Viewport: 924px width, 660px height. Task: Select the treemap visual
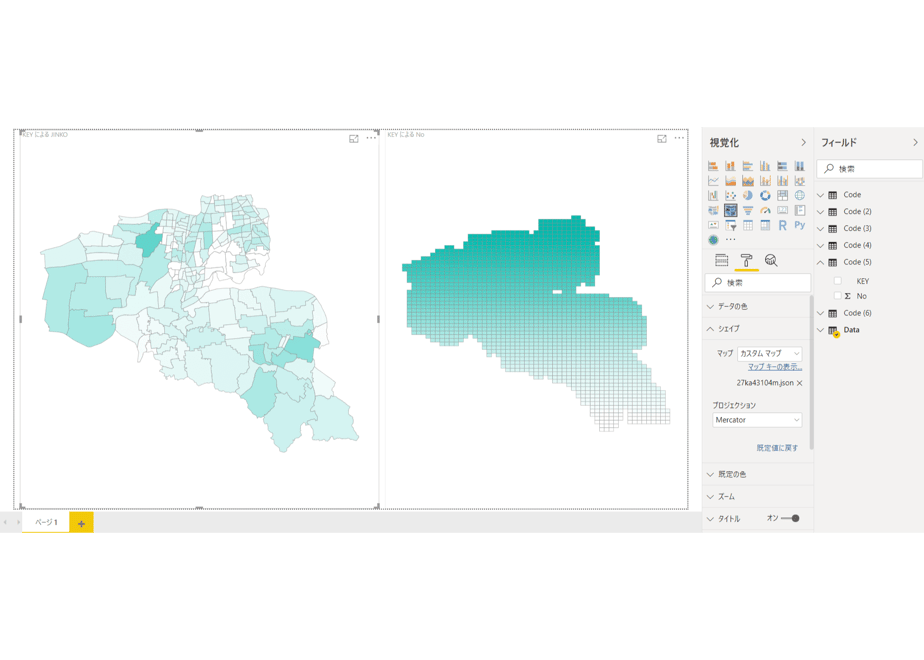click(x=783, y=195)
